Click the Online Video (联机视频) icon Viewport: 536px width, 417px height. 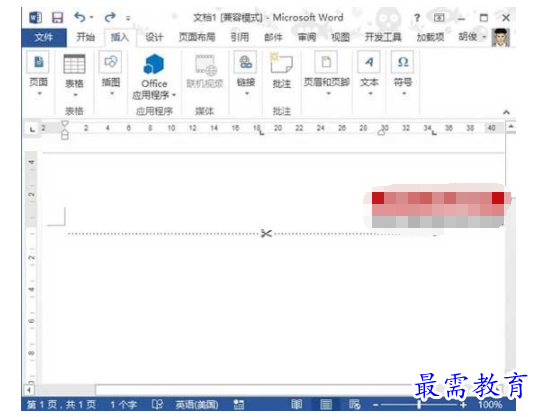point(206,65)
